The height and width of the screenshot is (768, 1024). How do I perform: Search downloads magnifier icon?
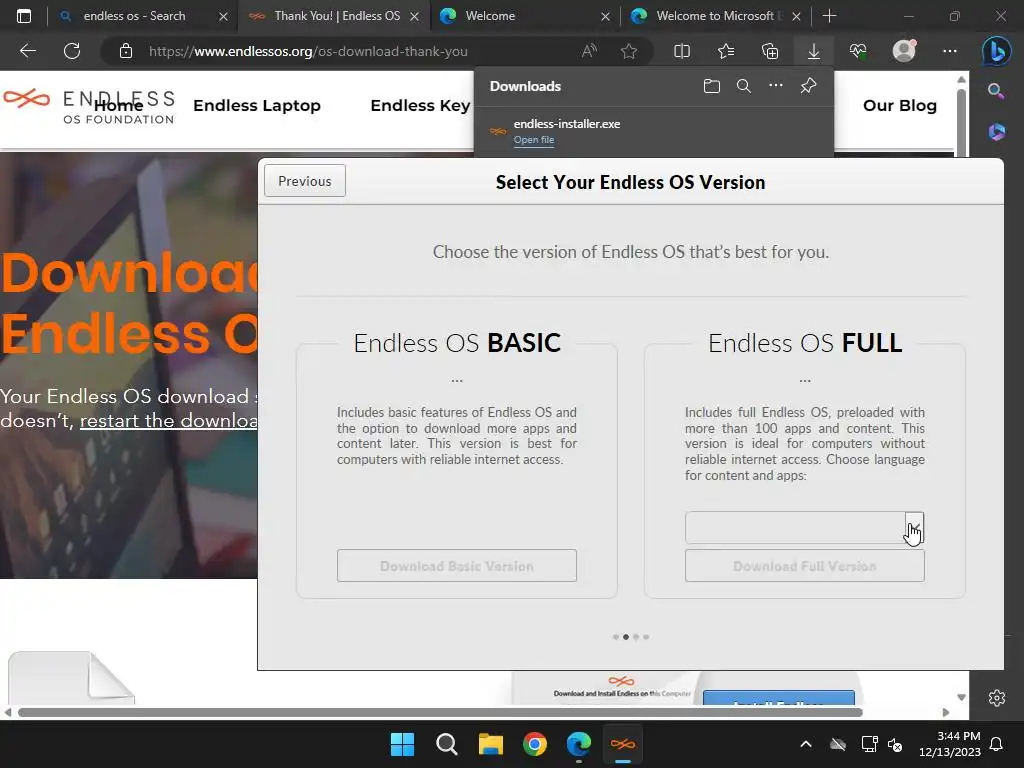pos(743,86)
